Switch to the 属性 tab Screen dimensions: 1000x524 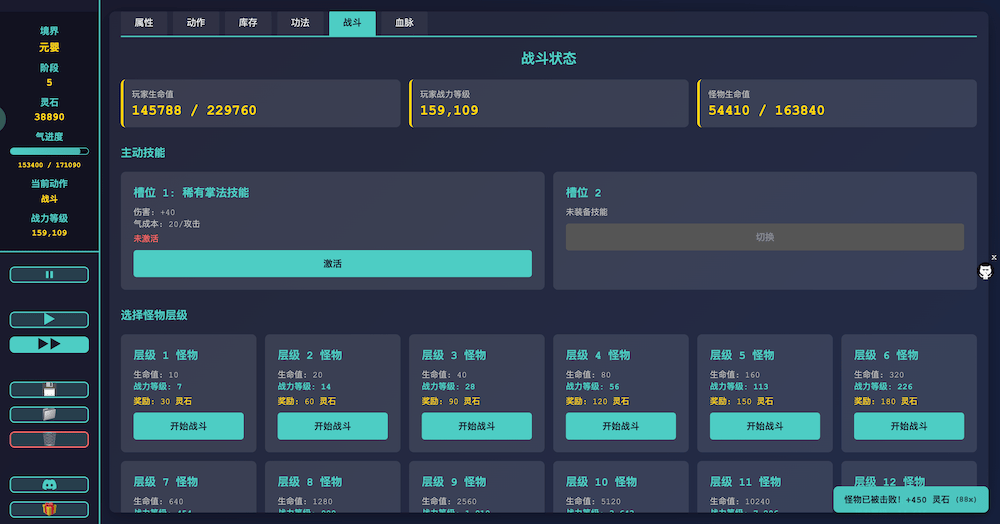click(x=144, y=23)
